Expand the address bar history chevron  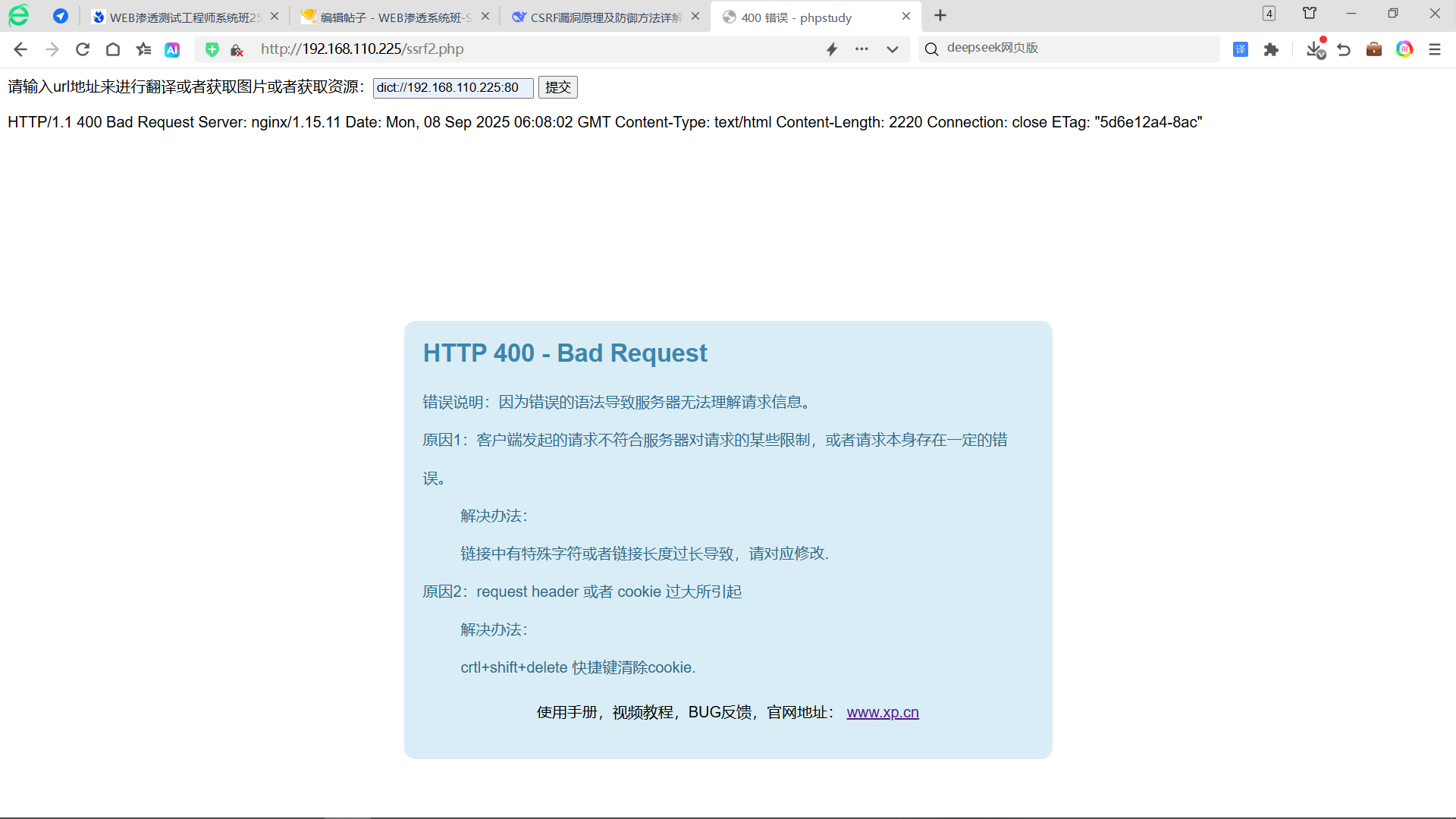(x=893, y=49)
